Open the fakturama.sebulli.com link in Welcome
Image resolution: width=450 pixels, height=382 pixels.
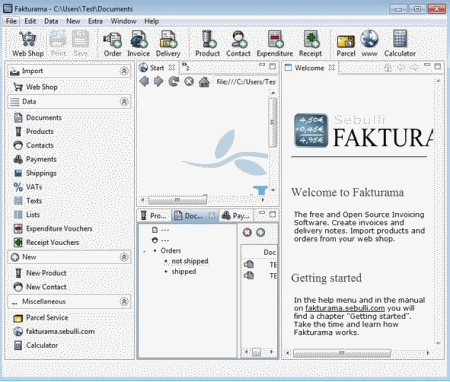point(345,308)
